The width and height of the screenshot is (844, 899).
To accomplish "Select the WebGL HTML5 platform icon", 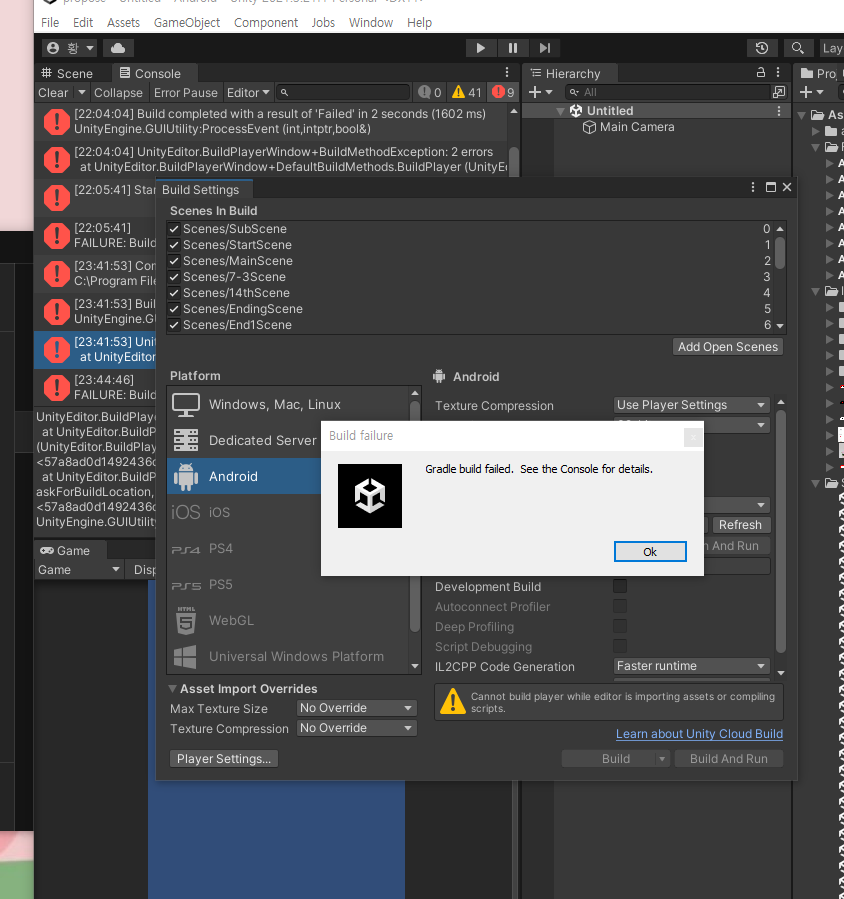I will pyautogui.click(x=186, y=621).
